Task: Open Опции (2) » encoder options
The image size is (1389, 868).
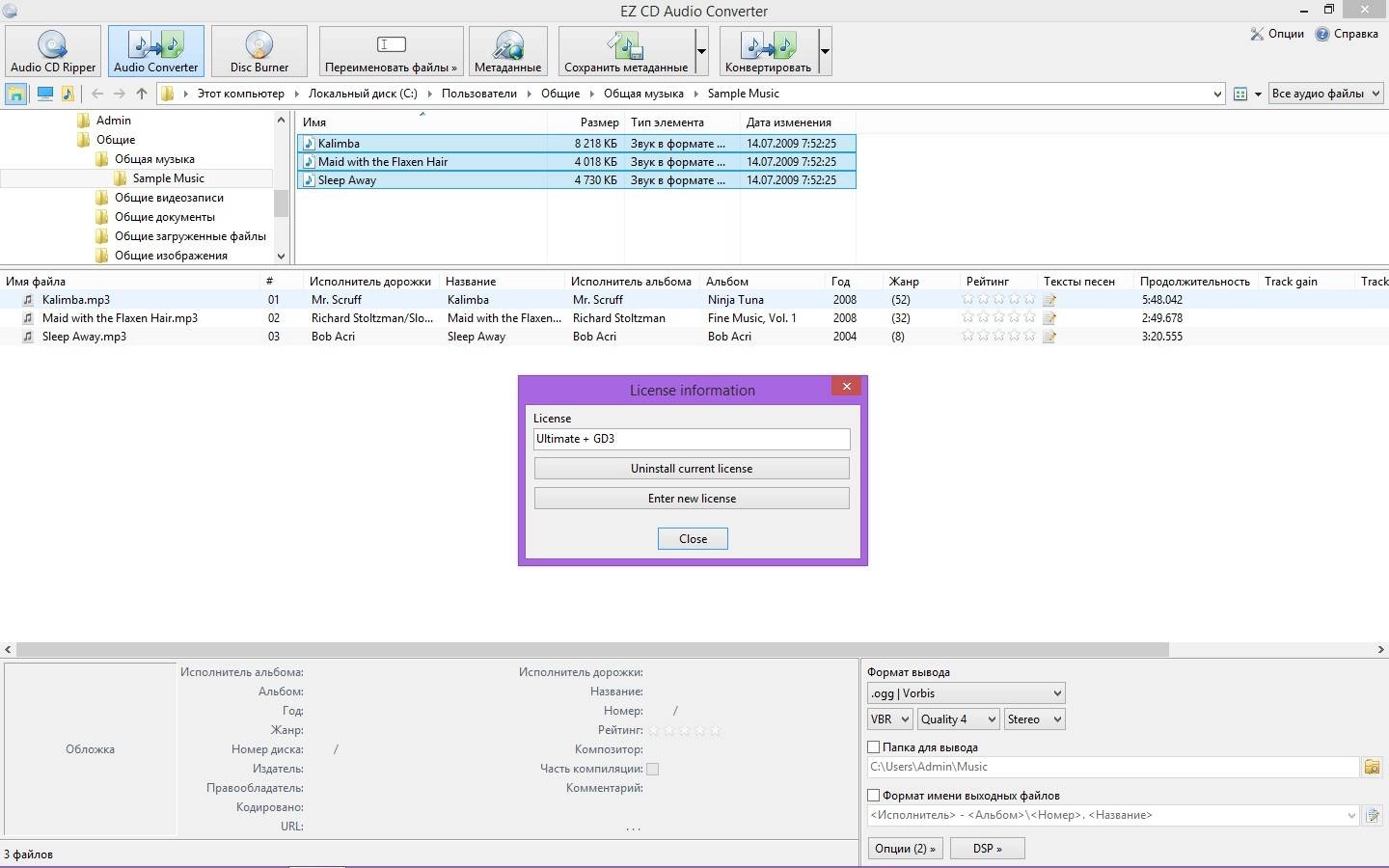Action: tap(905, 849)
